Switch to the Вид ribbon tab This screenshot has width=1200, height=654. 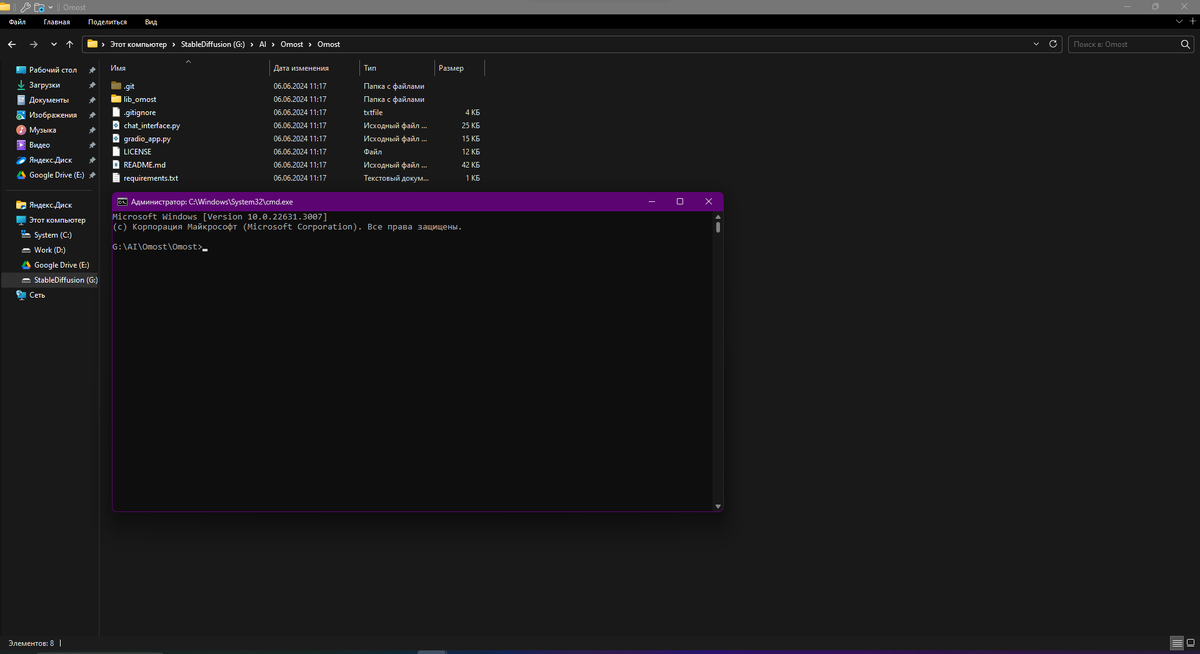point(151,21)
